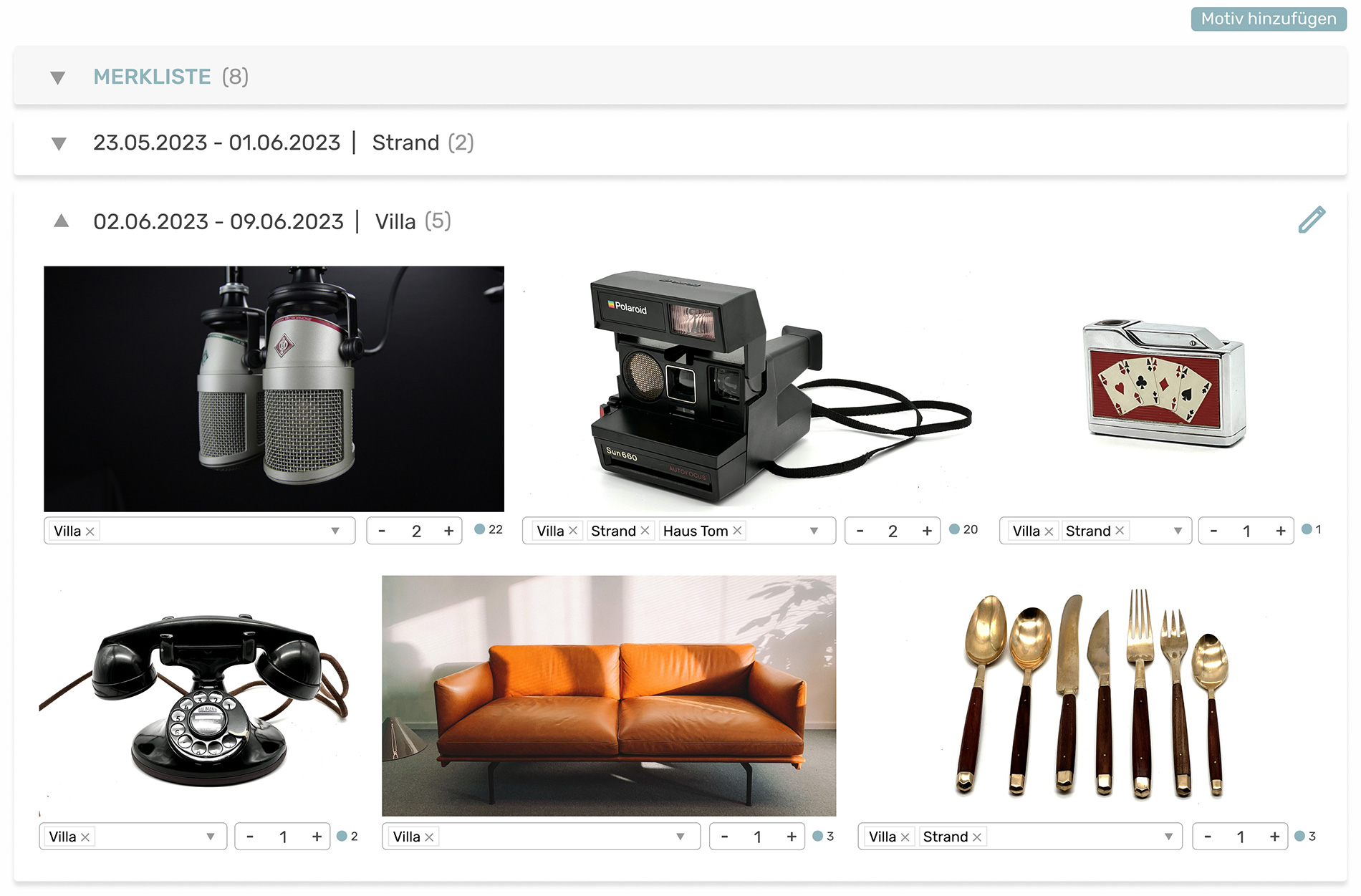Decrease quantity of the Polaroid camera
The image size is (1361, 896).
pos(860,531)
